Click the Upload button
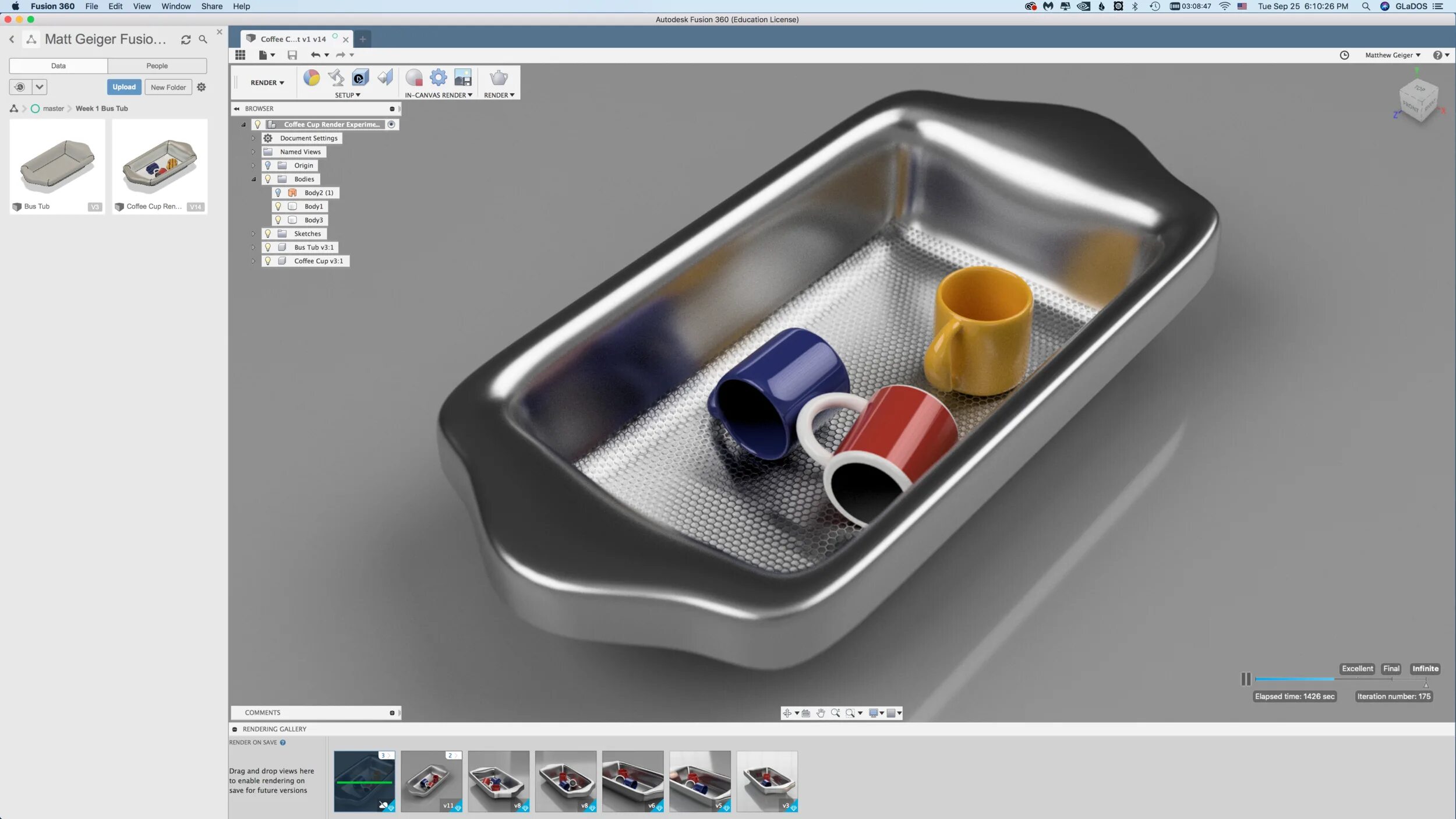1456x819 pixels. 124,87
